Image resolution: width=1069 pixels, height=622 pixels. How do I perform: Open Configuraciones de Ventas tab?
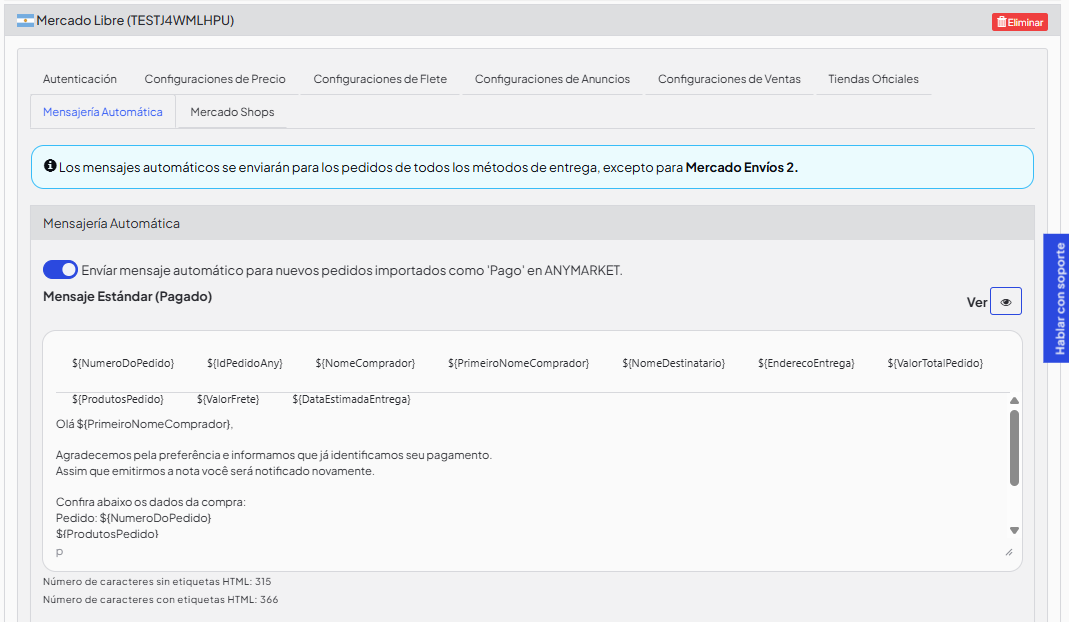[x=729, y=79]
